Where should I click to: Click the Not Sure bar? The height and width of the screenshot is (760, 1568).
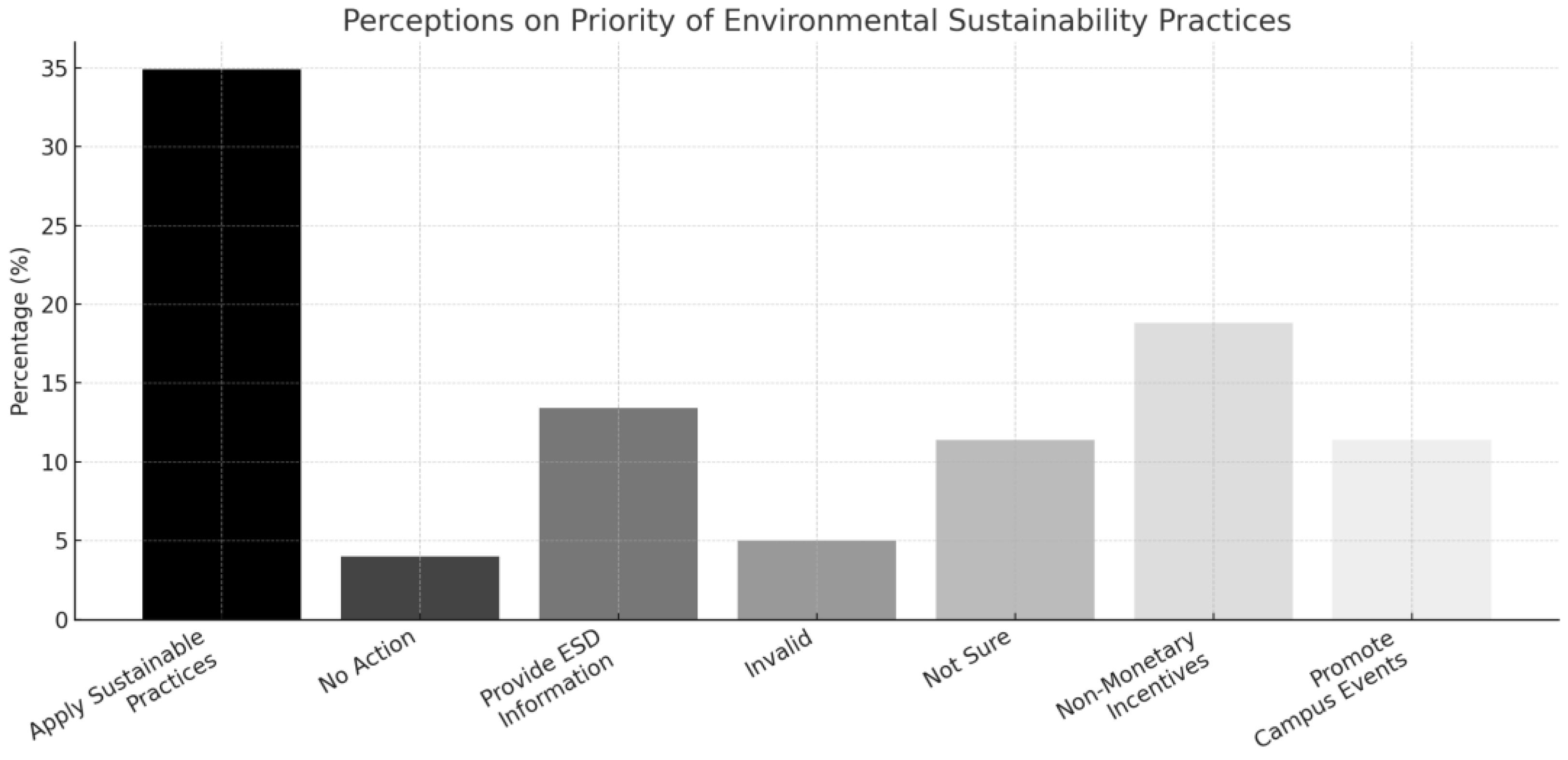coord(1015,529)
